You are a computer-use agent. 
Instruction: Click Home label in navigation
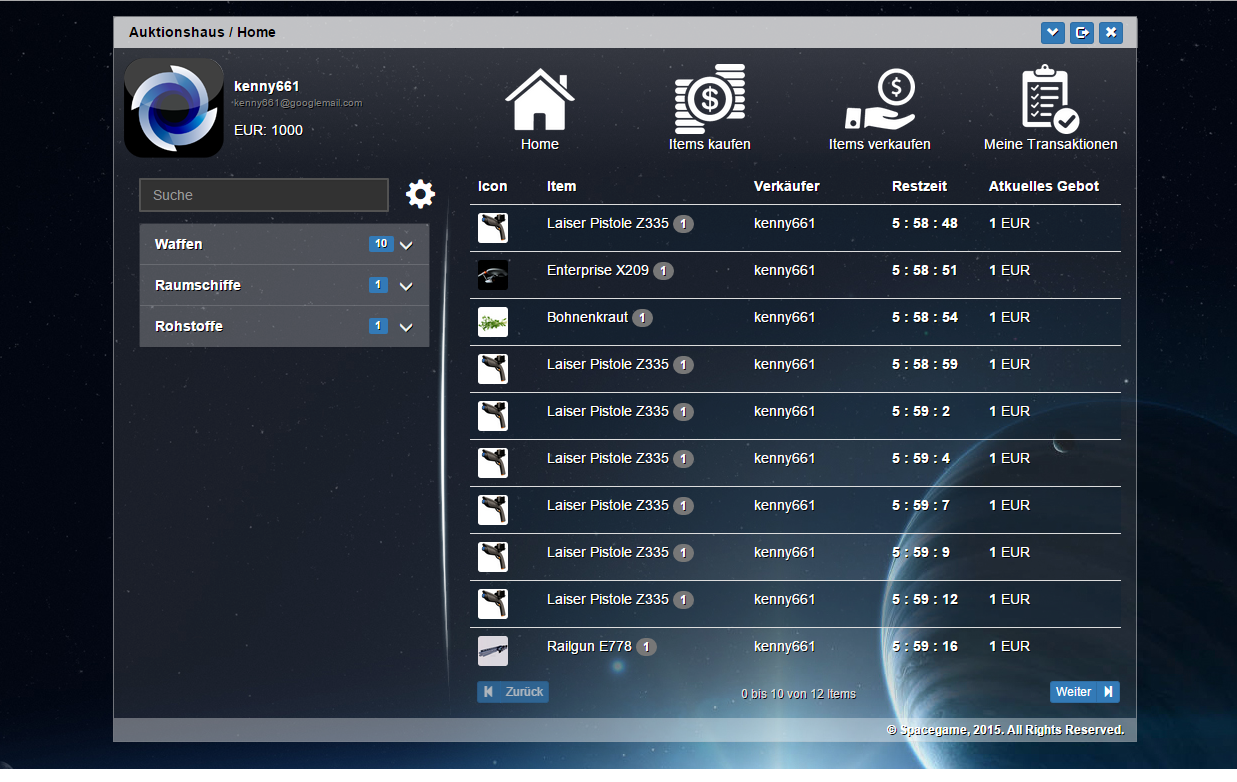540,144
